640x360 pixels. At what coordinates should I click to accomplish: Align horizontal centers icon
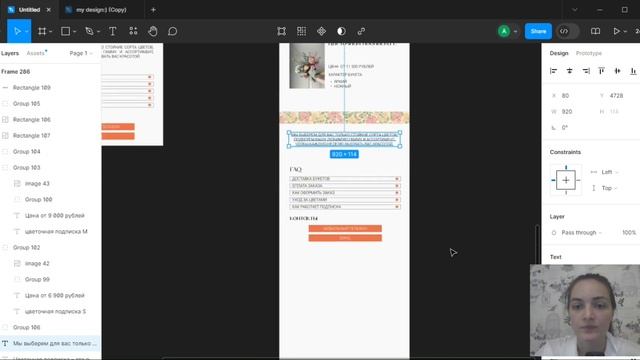pyautogui.click(x=569, y=71)
